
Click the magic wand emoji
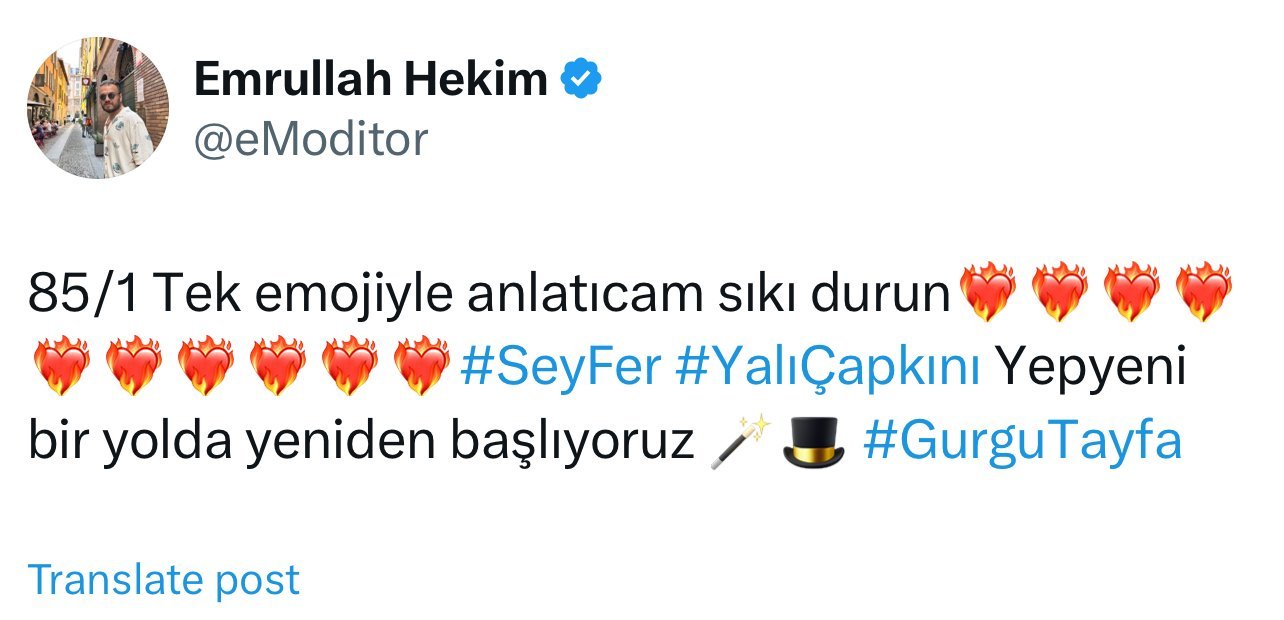pyautogui.click(x=741, y=442)
